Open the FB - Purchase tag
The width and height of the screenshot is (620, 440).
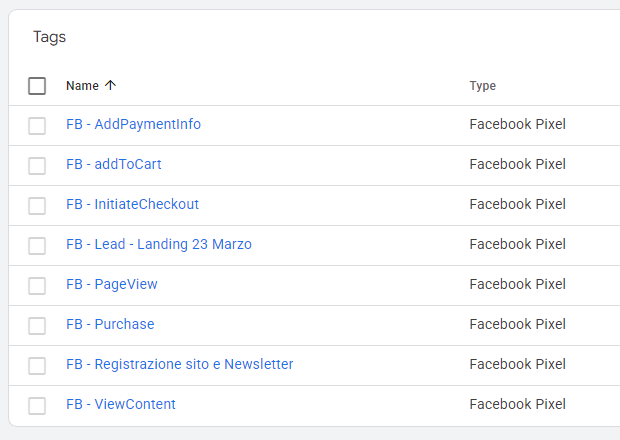[110, 324]
